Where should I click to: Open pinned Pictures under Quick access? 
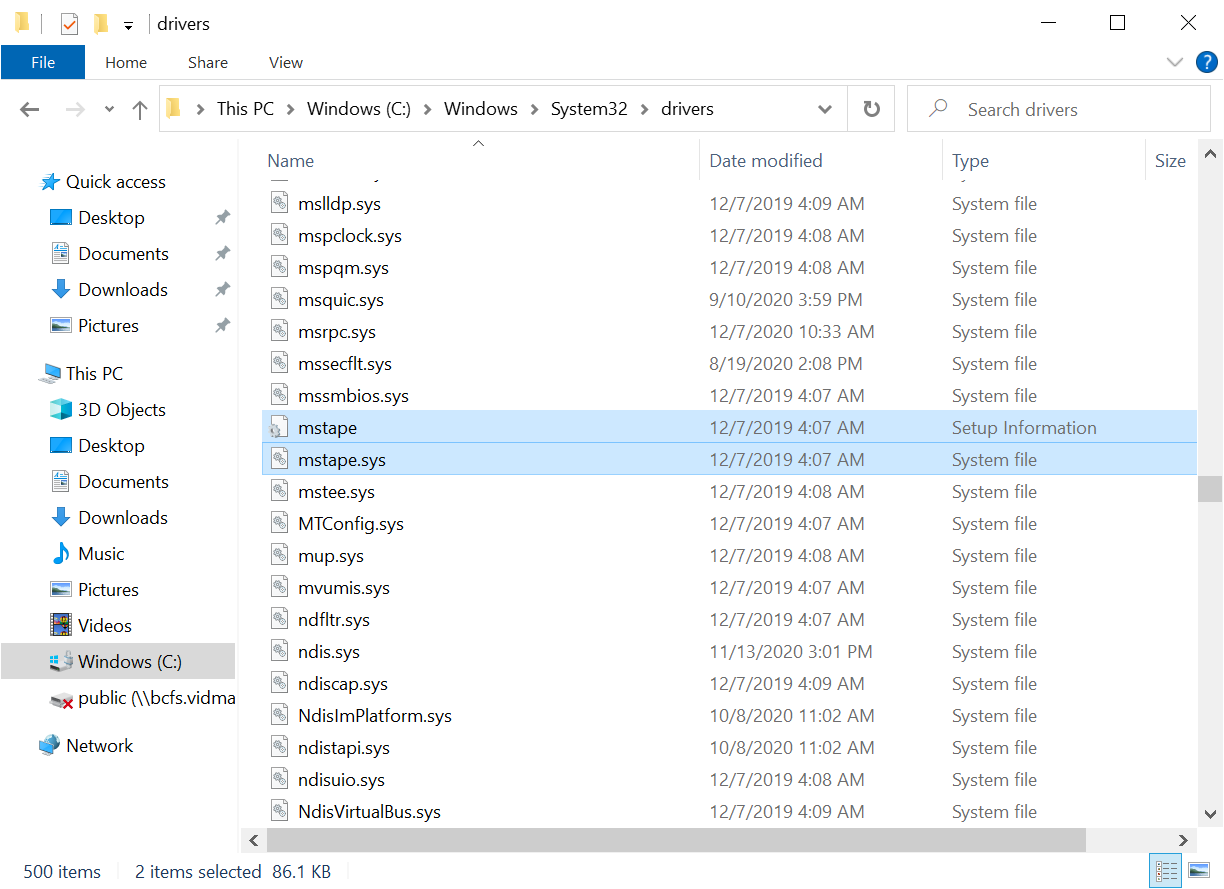coord(108,326)
